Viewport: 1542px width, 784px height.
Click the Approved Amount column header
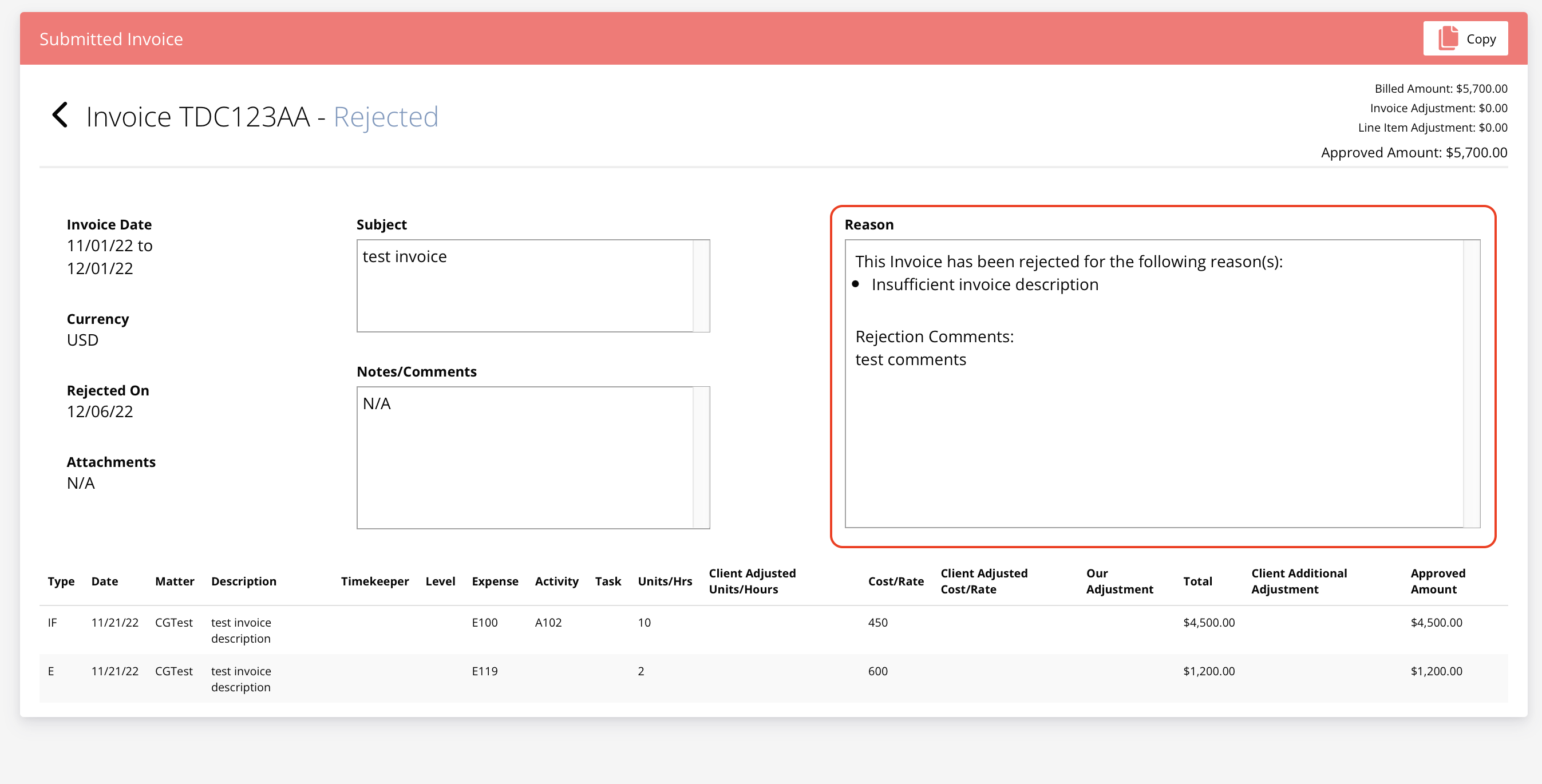pyautogui.click(x=1438, y=581)
